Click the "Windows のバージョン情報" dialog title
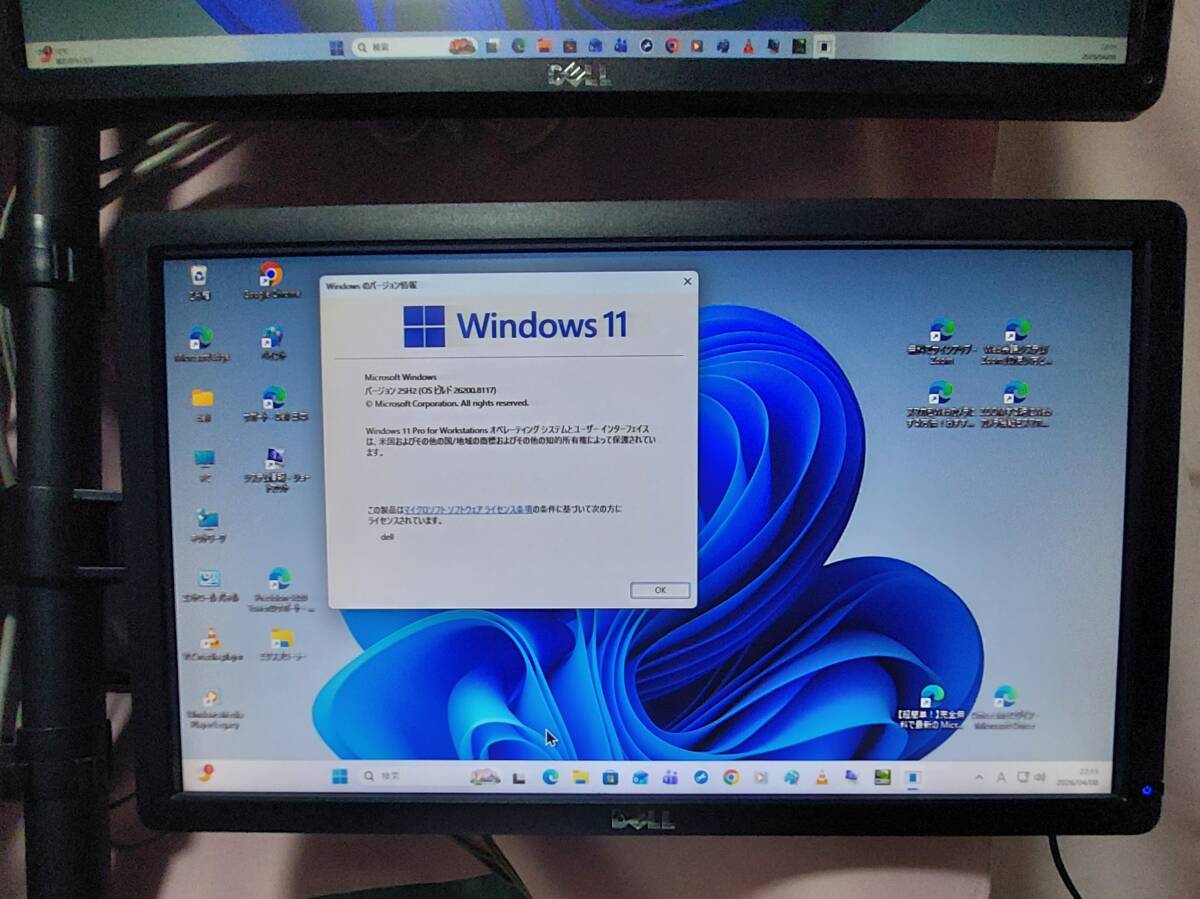This screenshot has height=899, width=1200. click(372, 285)
